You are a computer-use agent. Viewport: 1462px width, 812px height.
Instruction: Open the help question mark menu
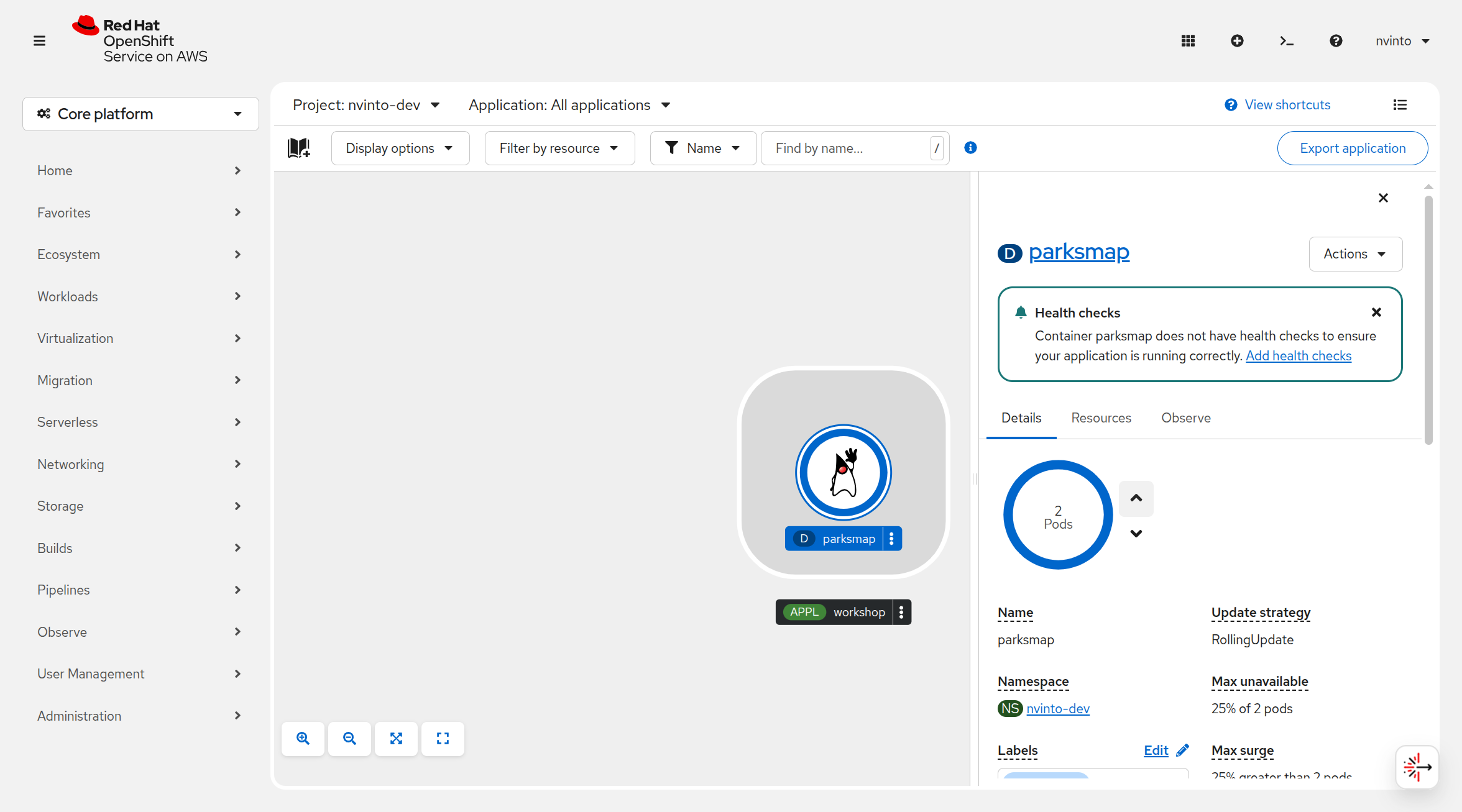point(1336,41)
